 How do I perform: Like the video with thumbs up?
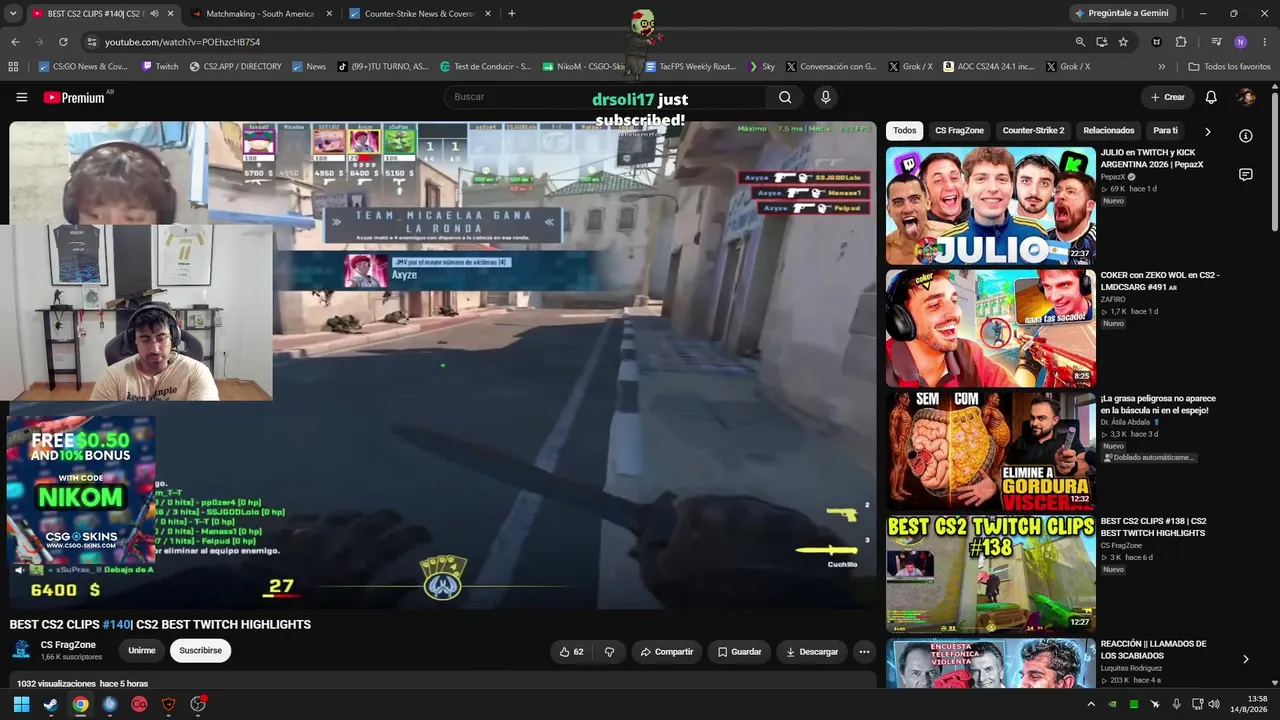point(571,652)
